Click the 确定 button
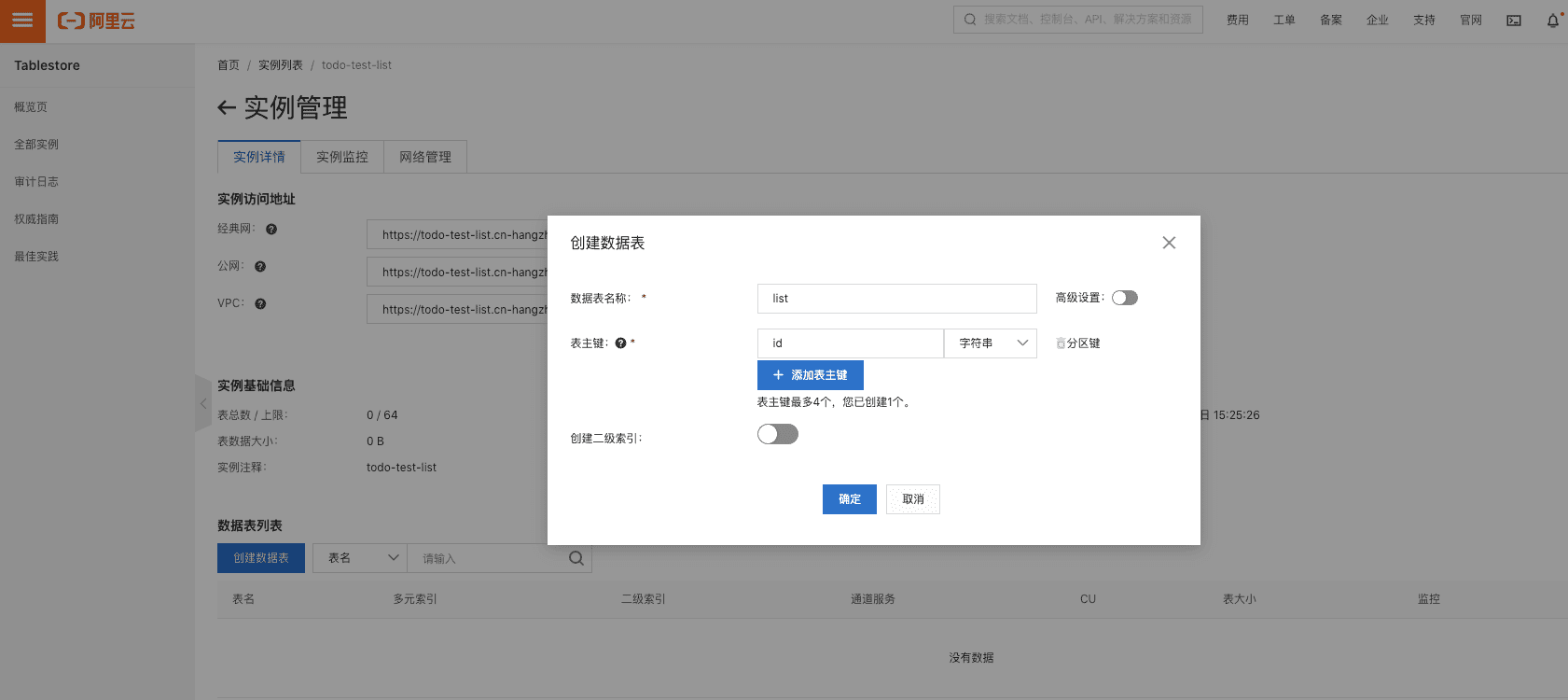This screenshot has height=700, width=1568. tap(850, 499)
